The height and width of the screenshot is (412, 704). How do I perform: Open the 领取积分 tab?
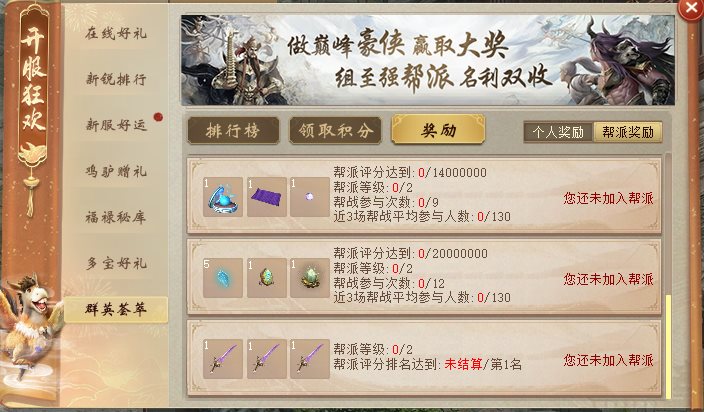click(x=335, y=131)
